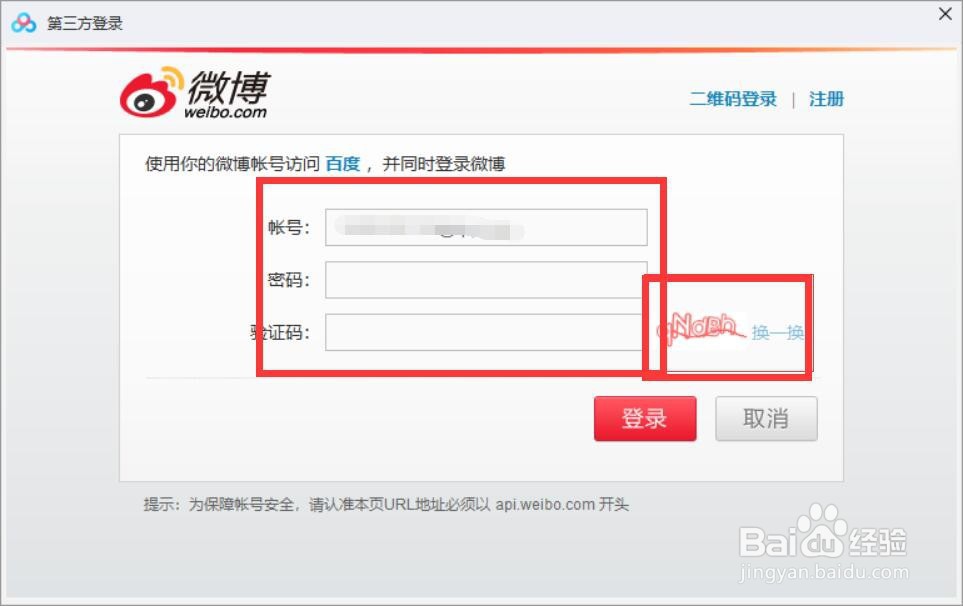This screenshot has width=963, height=606.
Task: Click the 百度 link in description
Action: pos(343,164)
